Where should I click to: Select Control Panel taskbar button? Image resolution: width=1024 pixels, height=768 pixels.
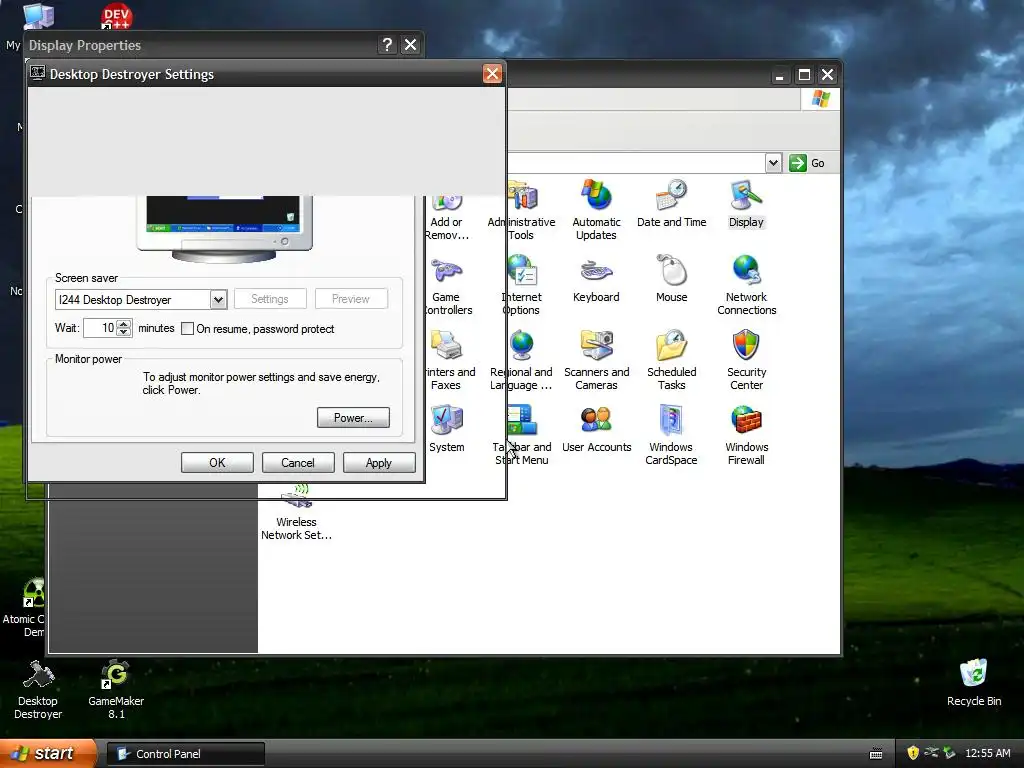(185, 754)
